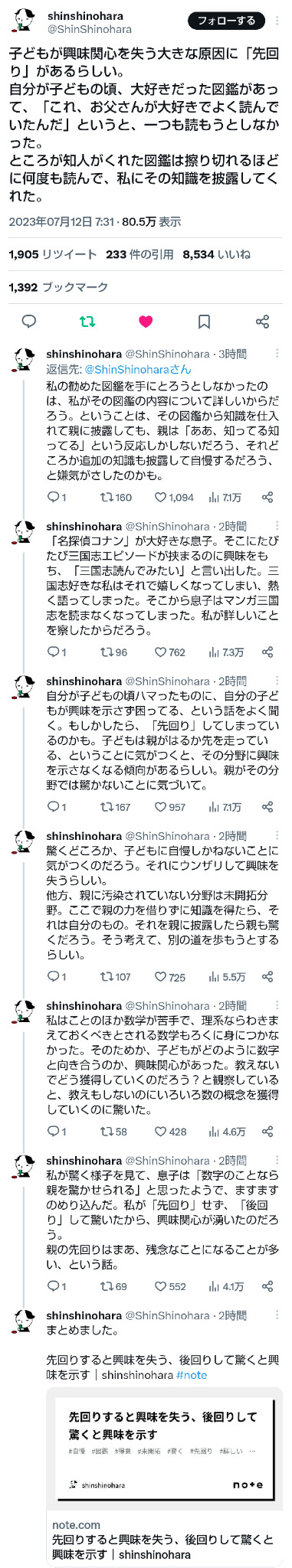This screenshot has width=292, height=1568.
Task: View analytics of reply with 7.3万 views
Action: tap(226, 652)
